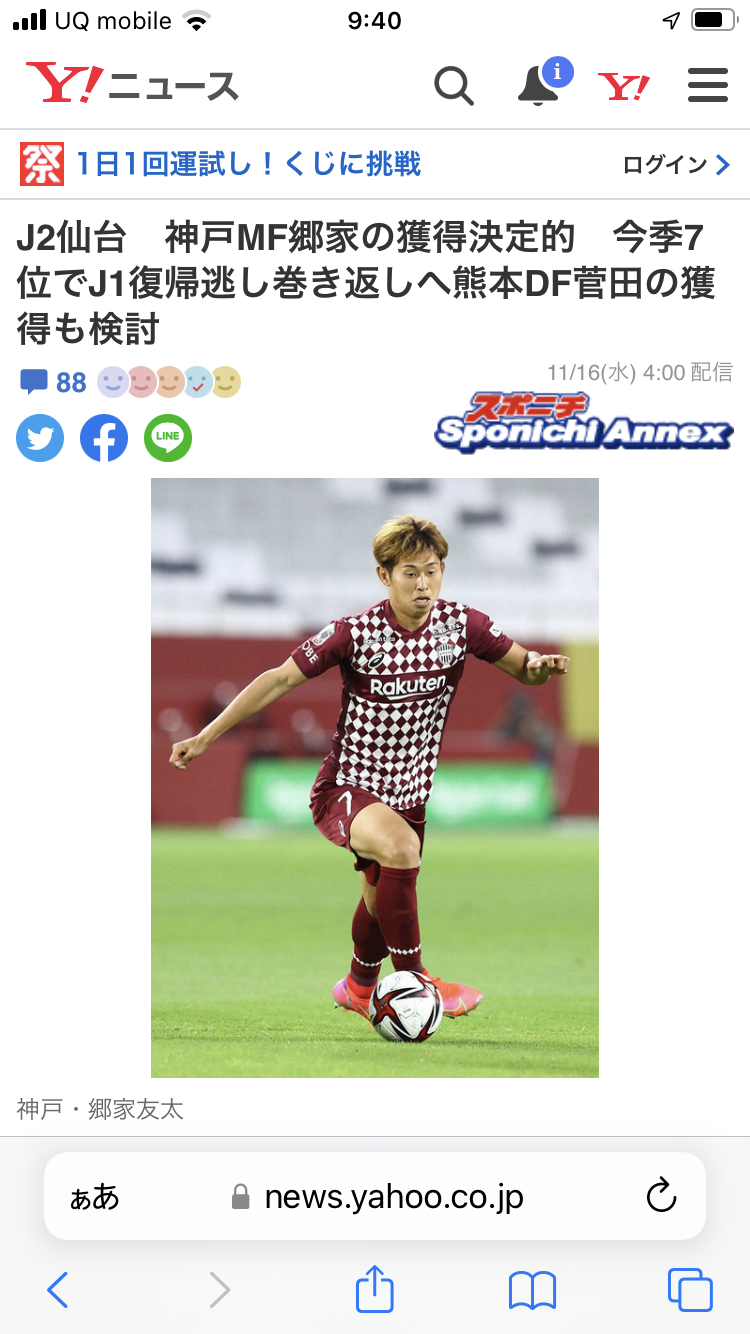Tap the footballer photo

tap(375, 777)
